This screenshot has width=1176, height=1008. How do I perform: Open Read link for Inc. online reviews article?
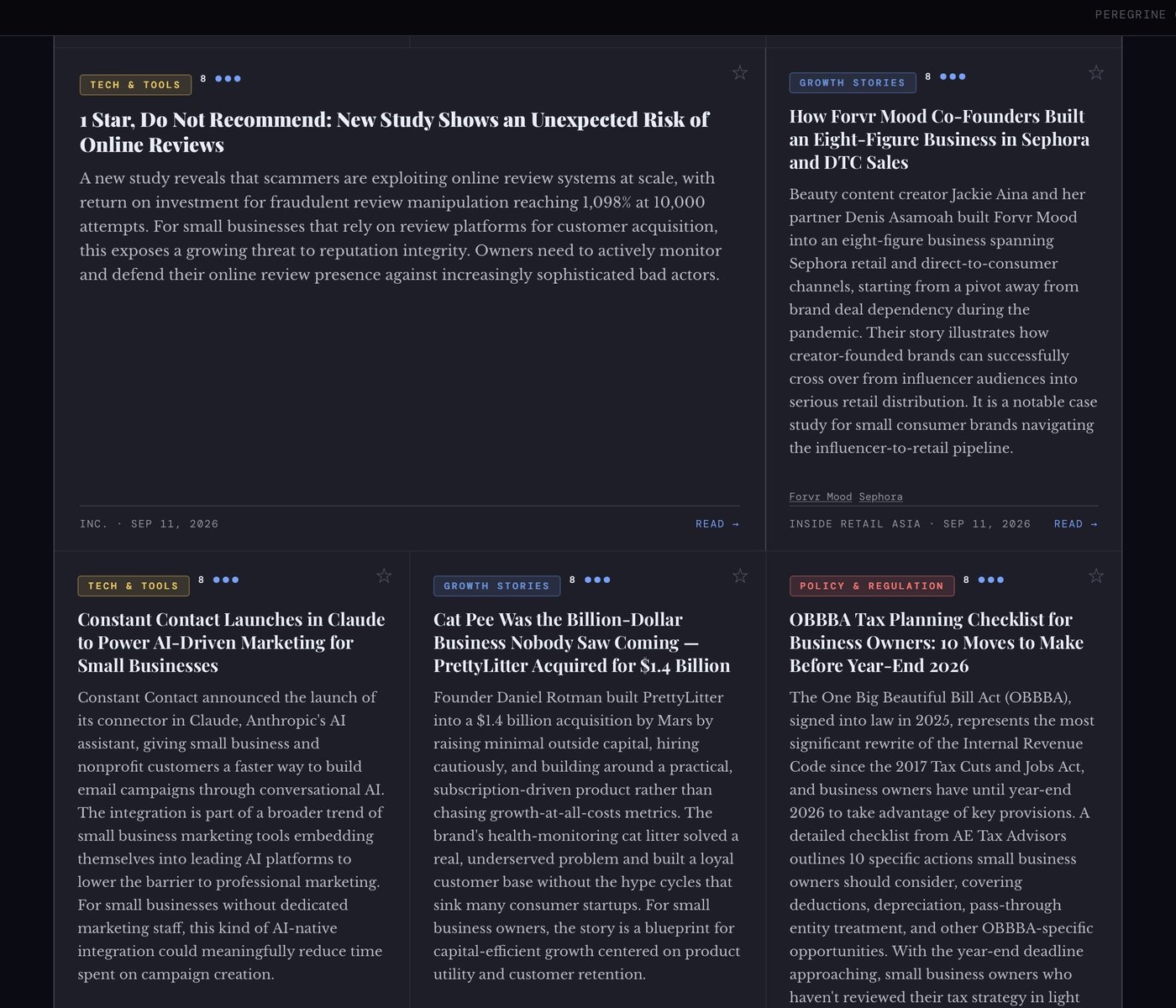point(717,524)
